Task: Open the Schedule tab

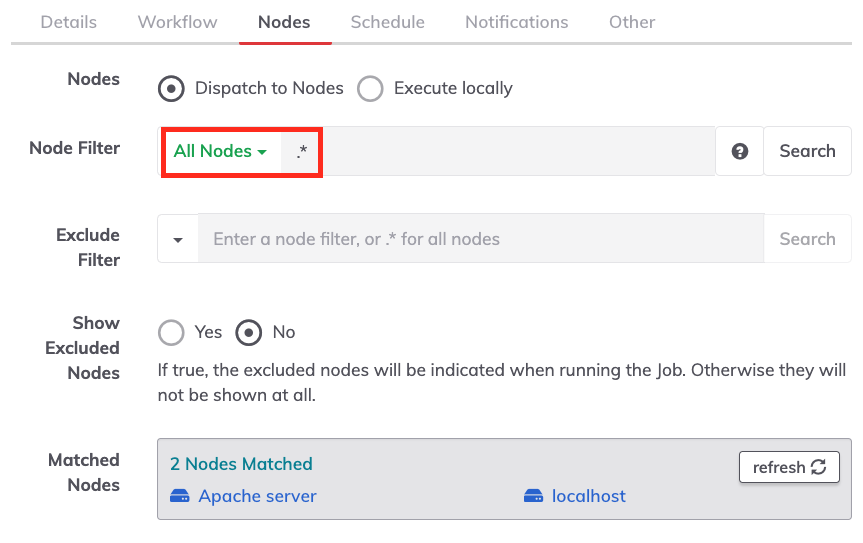Action: click(387, 22)
